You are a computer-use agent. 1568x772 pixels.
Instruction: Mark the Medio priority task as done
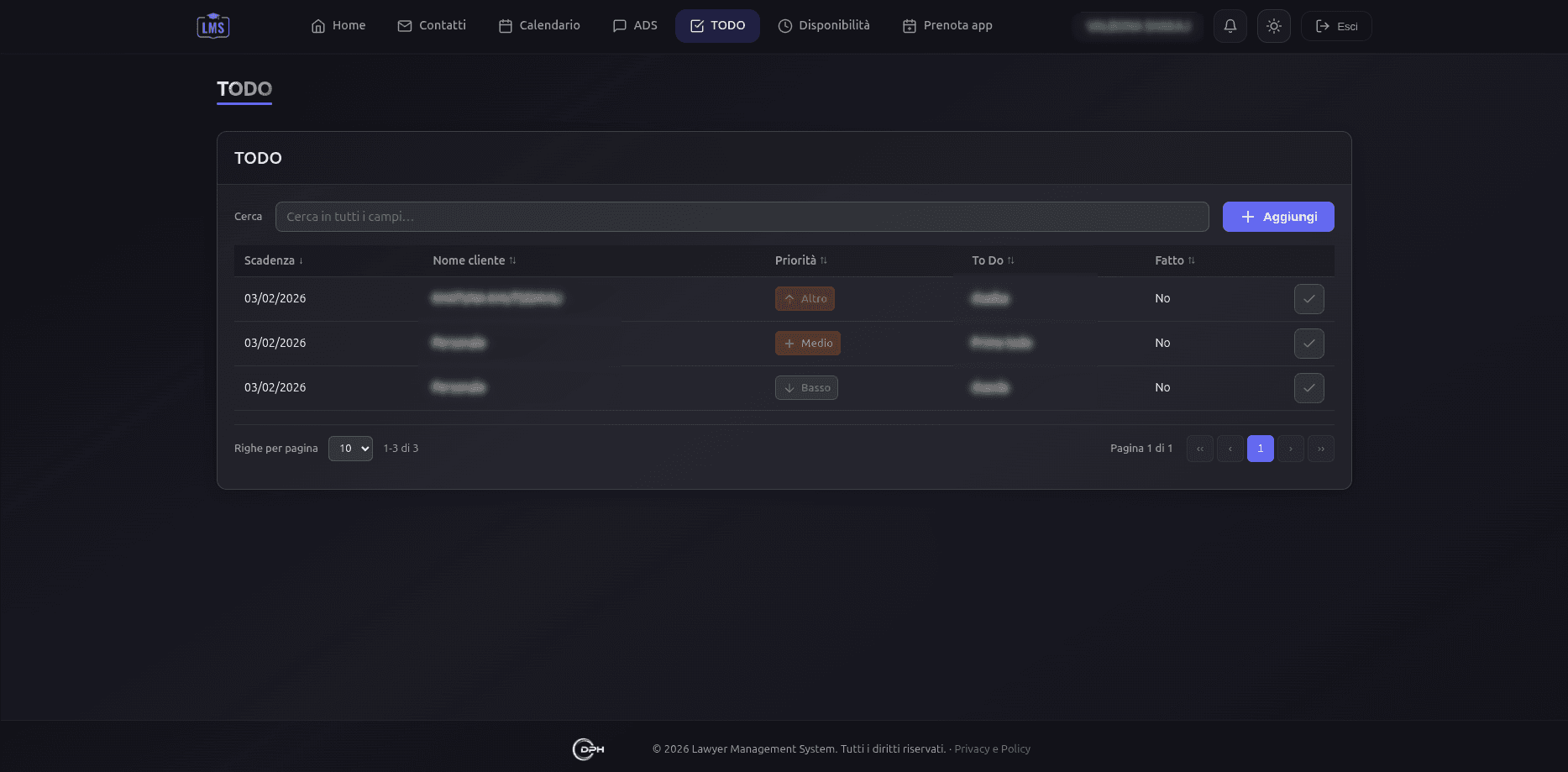[1308, 344]
